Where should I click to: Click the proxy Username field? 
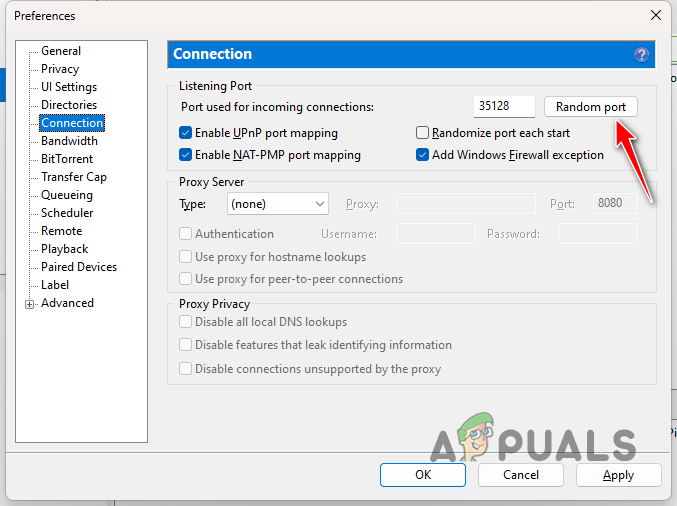click(436, 234)
